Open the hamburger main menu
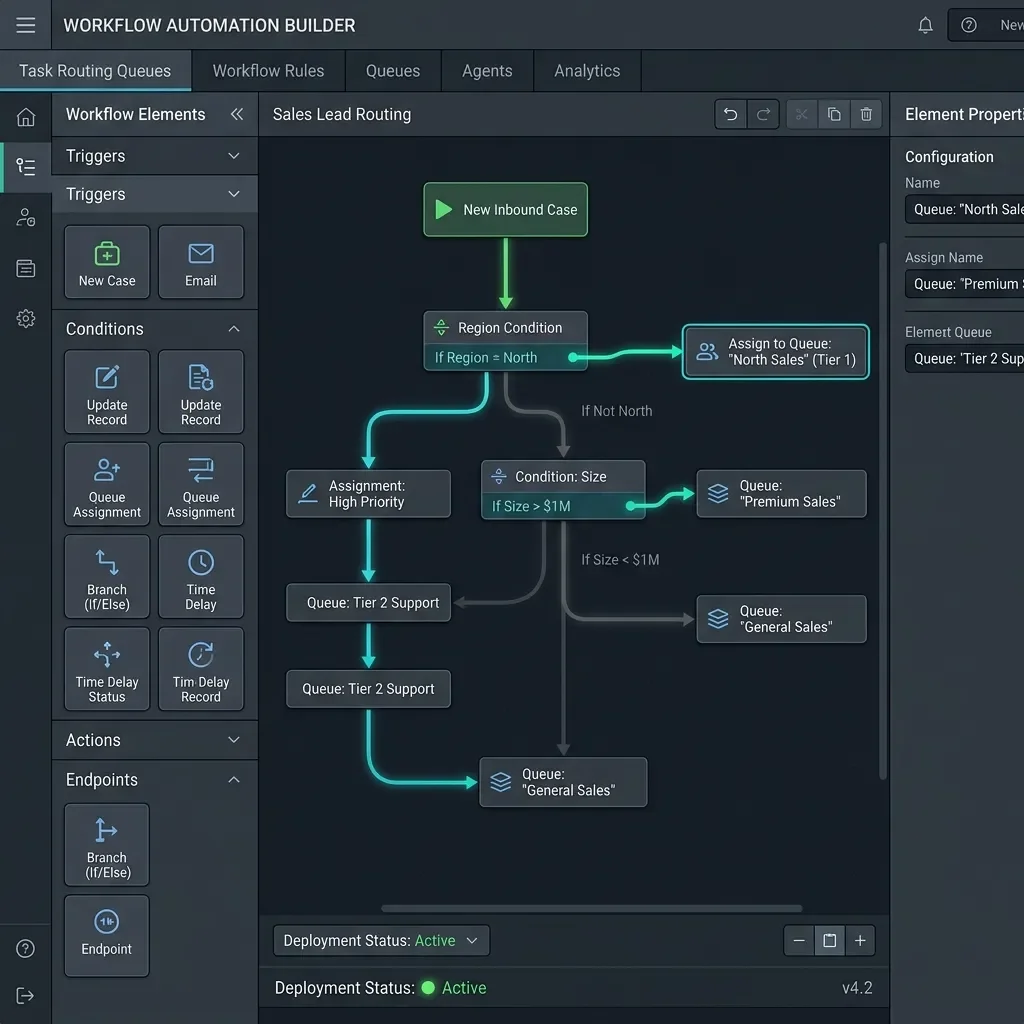The image size is (1024, 1024). (x=25, y=25)
